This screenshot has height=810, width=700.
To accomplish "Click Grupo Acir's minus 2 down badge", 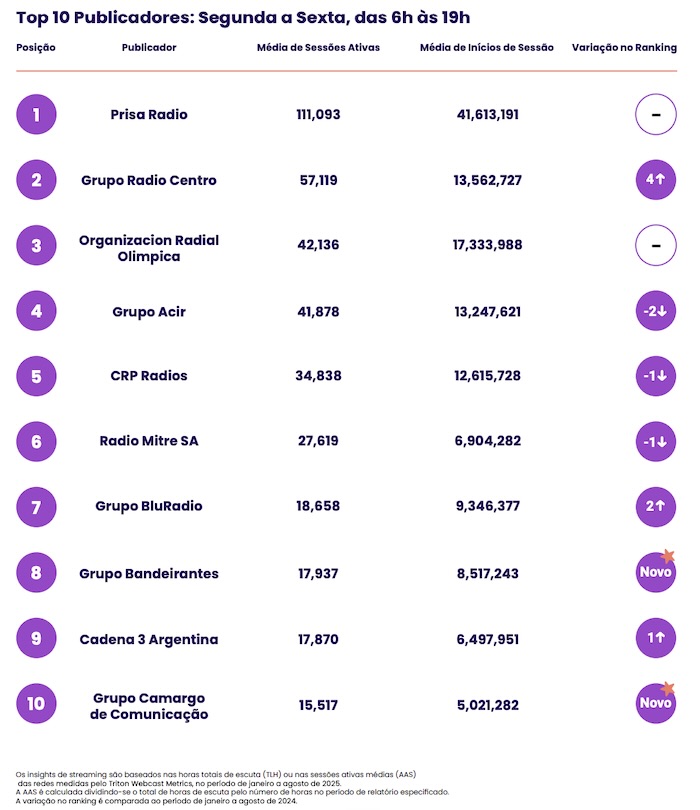I will coord(656,312).
